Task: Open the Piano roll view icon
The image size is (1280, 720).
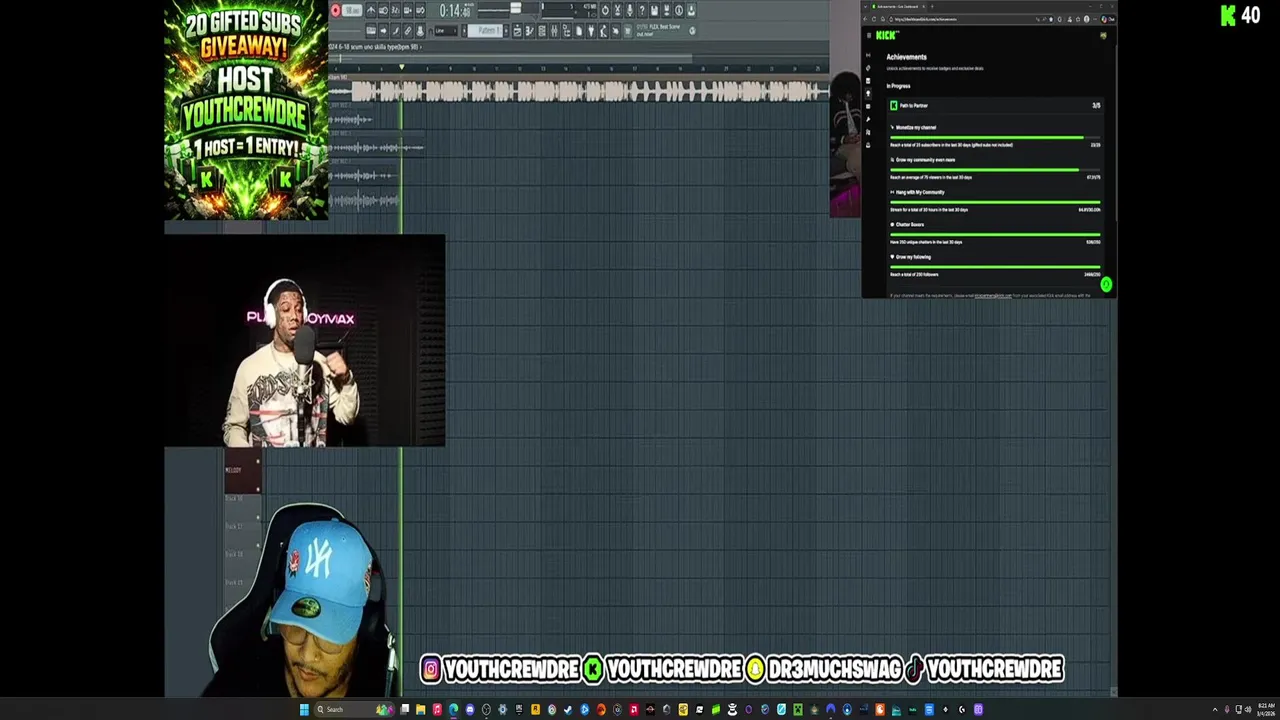Action: pyautogui.click(x=530, y=30)
